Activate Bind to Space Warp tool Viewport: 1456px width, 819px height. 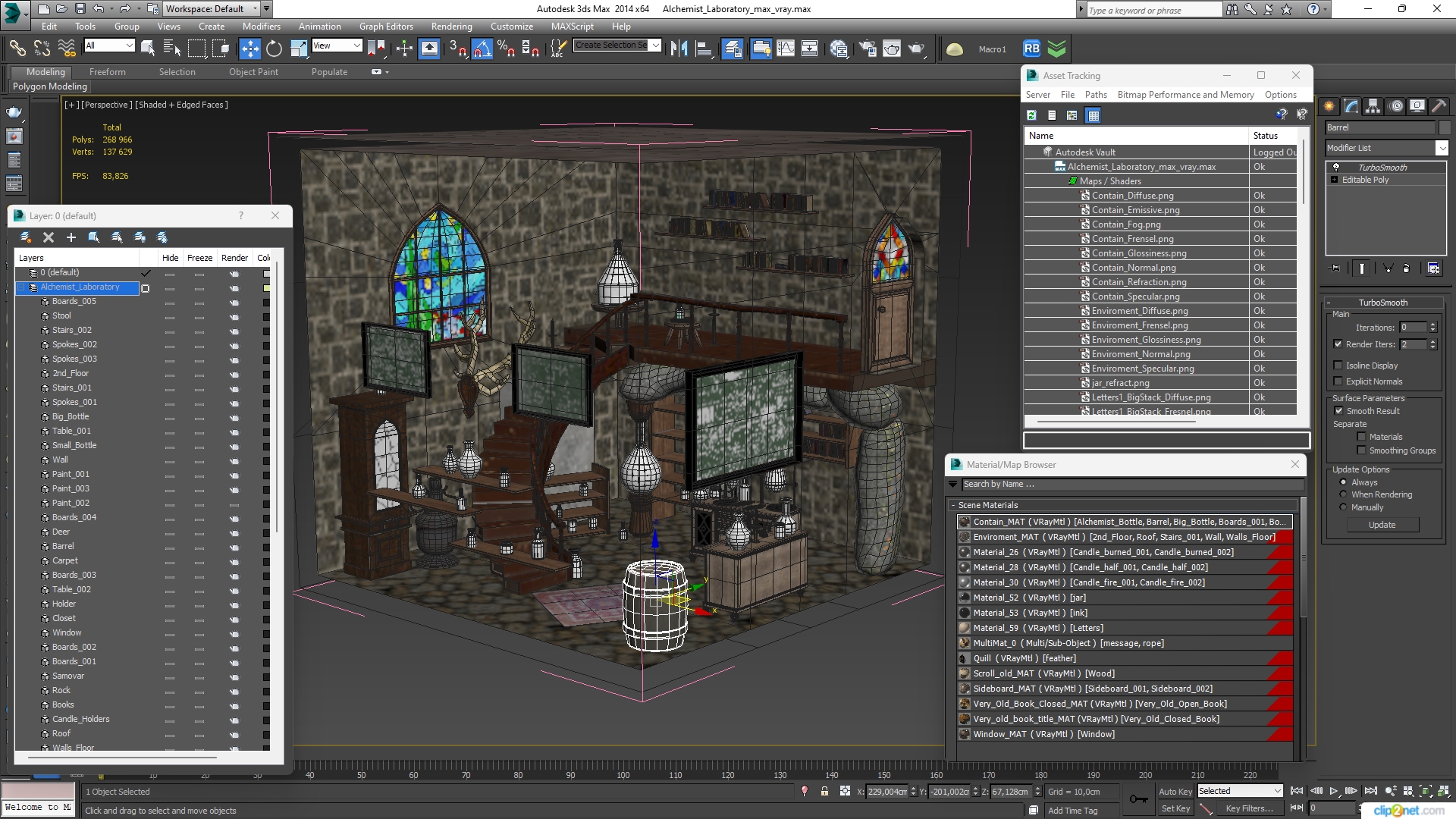67,49
